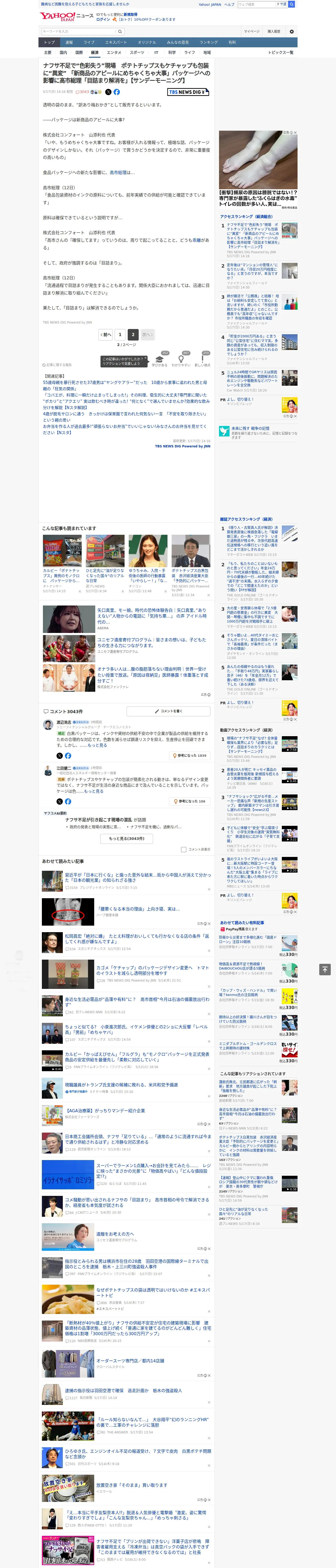Screen dimensions: 336x1568
Task: Go to the オリジナル tab
Action: 147,42
